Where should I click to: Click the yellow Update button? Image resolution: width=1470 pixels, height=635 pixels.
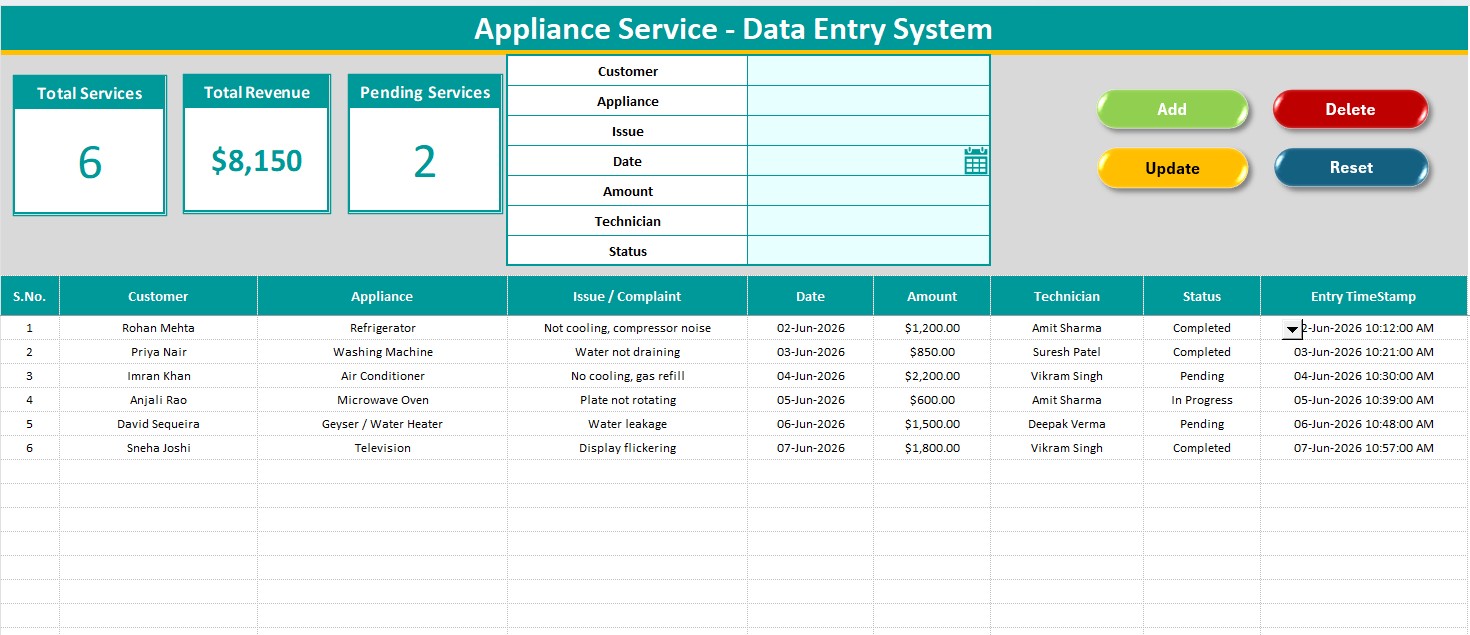1172,168
